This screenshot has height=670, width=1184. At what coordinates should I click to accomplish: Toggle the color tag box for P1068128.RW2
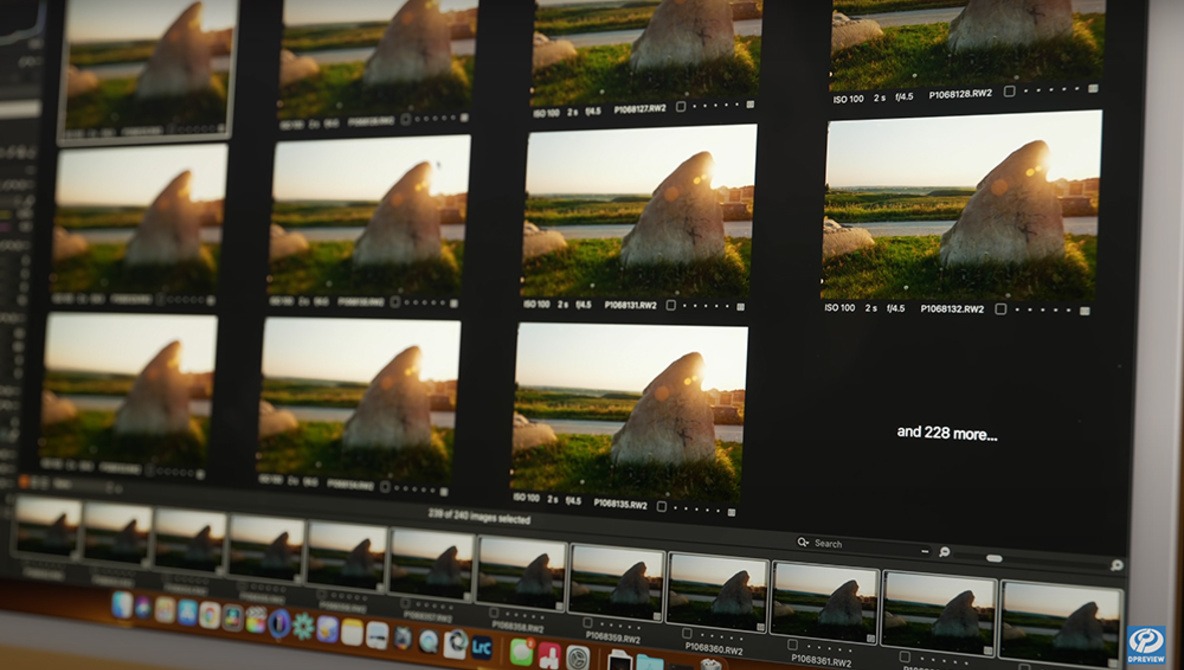point(1009,91)
